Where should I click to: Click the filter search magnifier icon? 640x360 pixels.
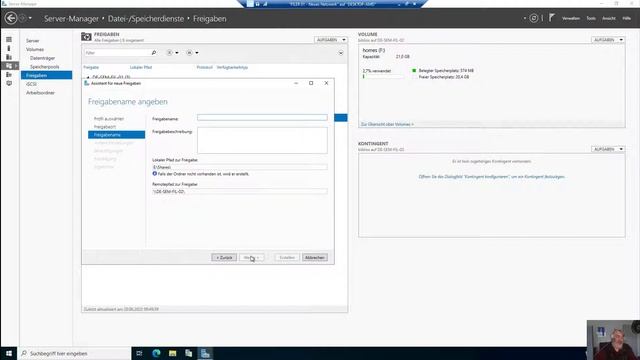tap(154, 53)
